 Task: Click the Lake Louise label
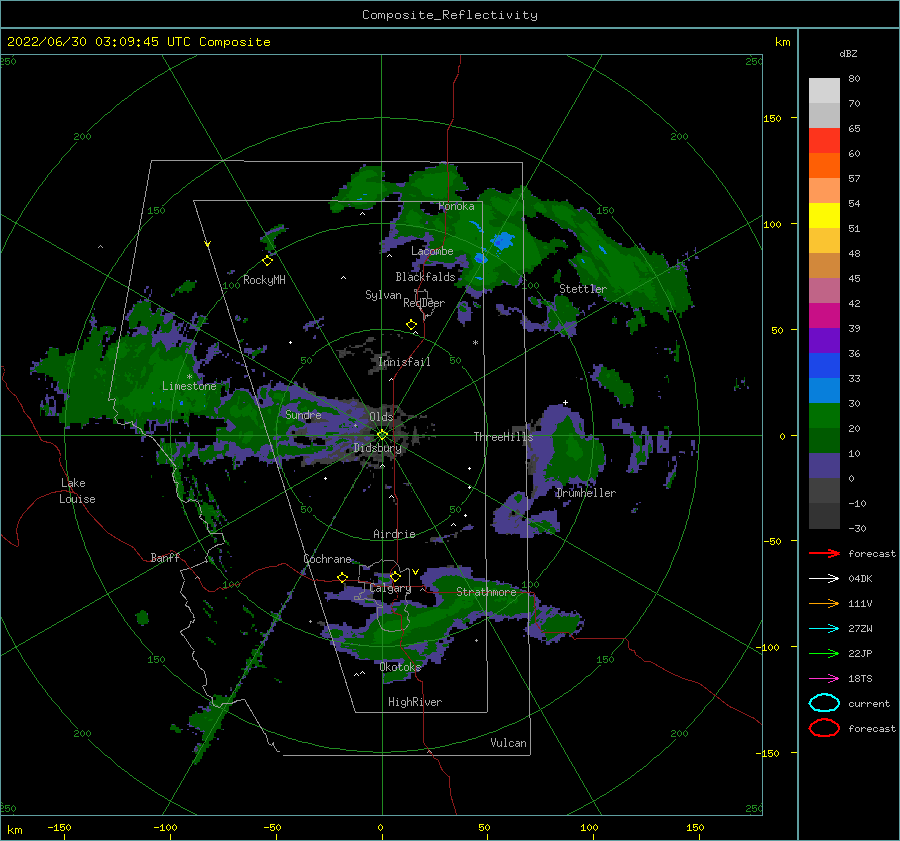77,491
